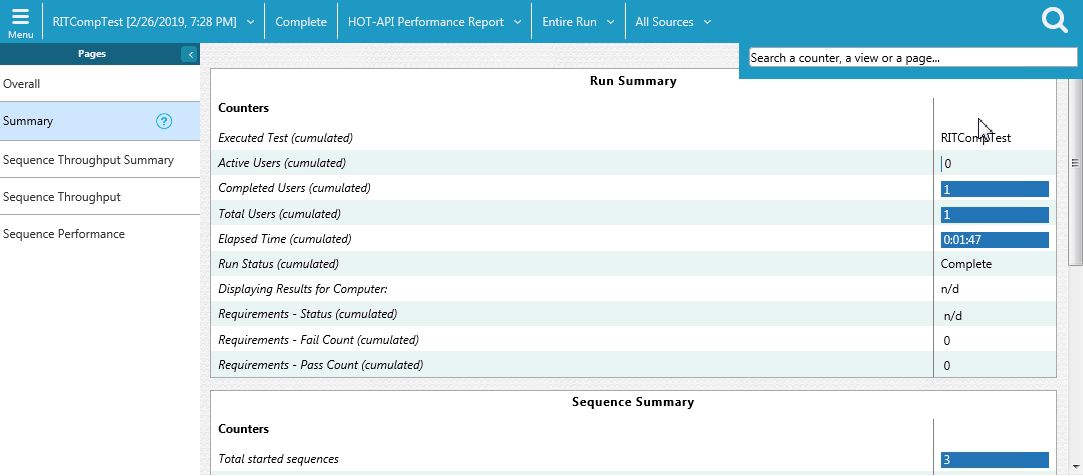1083x476 pixels.
Task: Click the vertical scrollbar handle
Action: tap(1076, 163)
